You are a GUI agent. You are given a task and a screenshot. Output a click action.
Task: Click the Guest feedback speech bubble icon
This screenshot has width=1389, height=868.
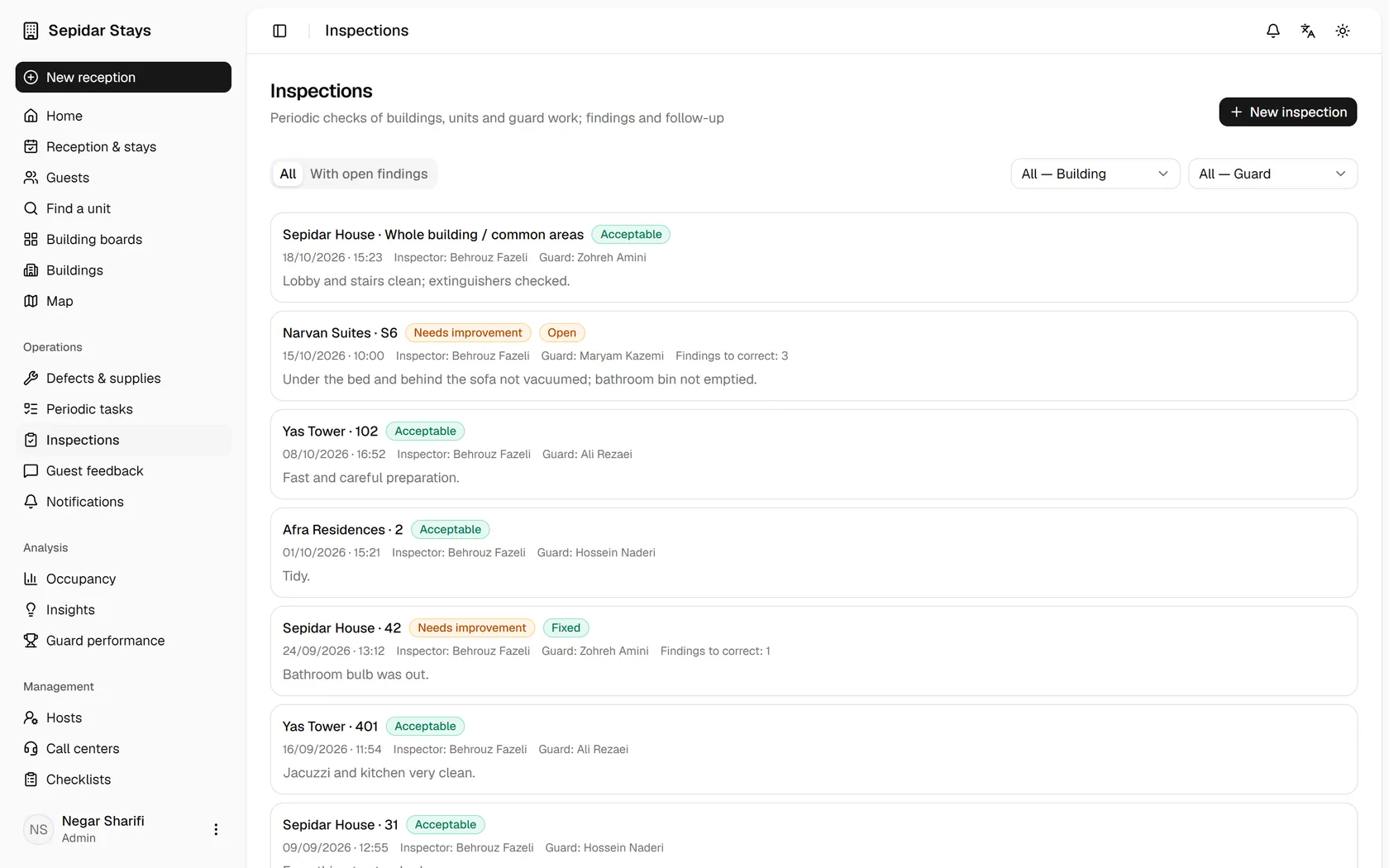[31, 470]
